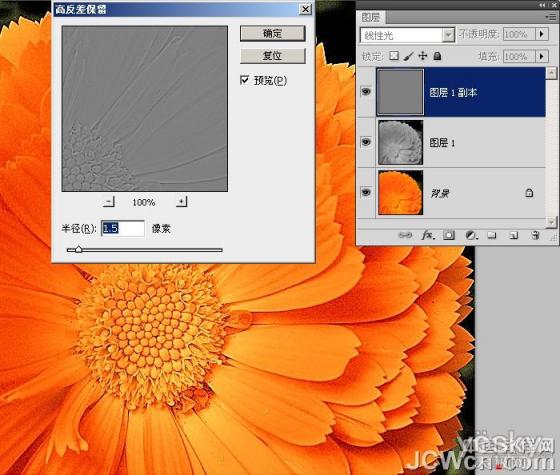Open the fx layer style menu
560x475 pixels.
tap(428, 235)
